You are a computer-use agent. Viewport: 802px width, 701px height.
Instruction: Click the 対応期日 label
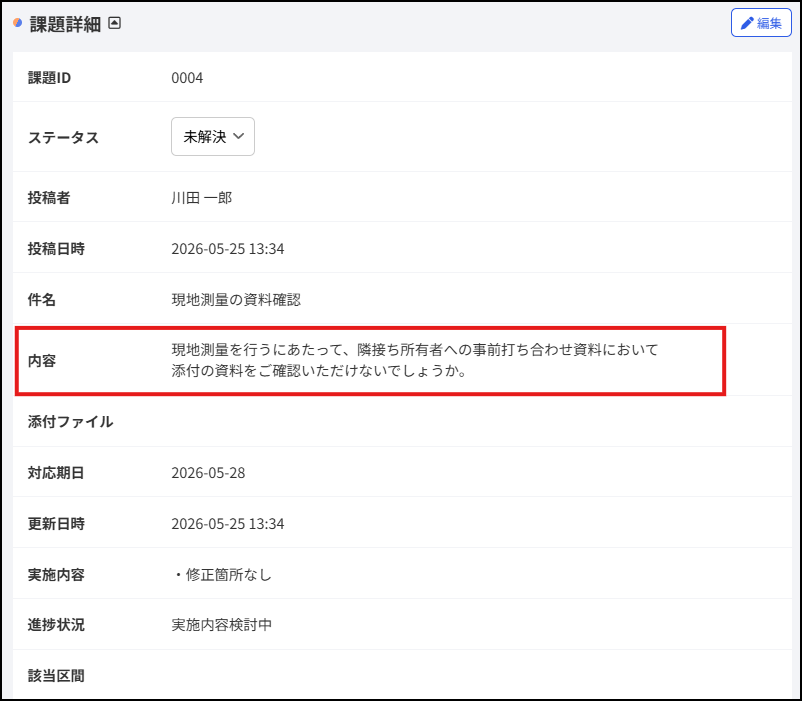point(56,472)
